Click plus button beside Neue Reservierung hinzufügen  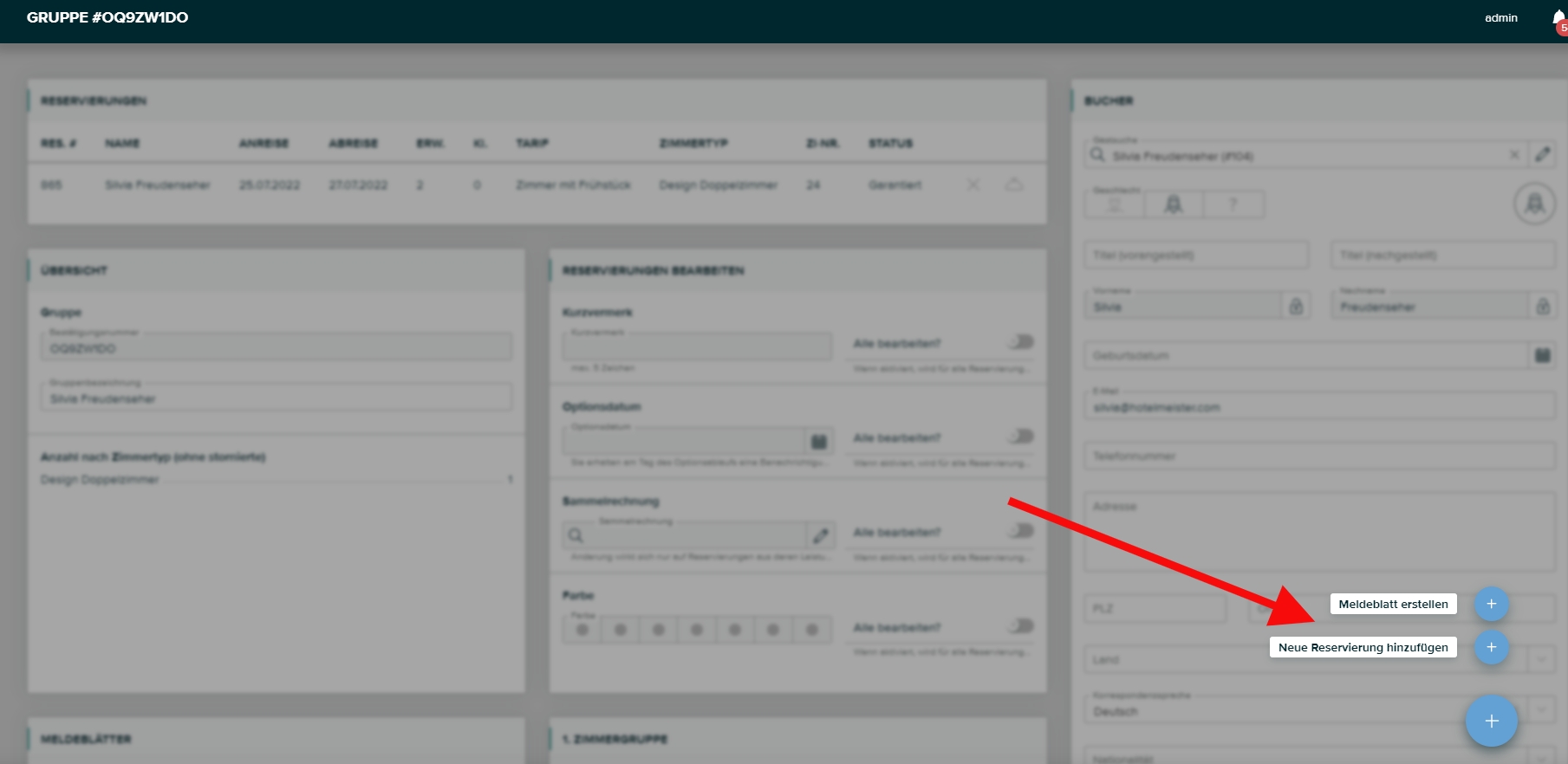[1491, 647]
